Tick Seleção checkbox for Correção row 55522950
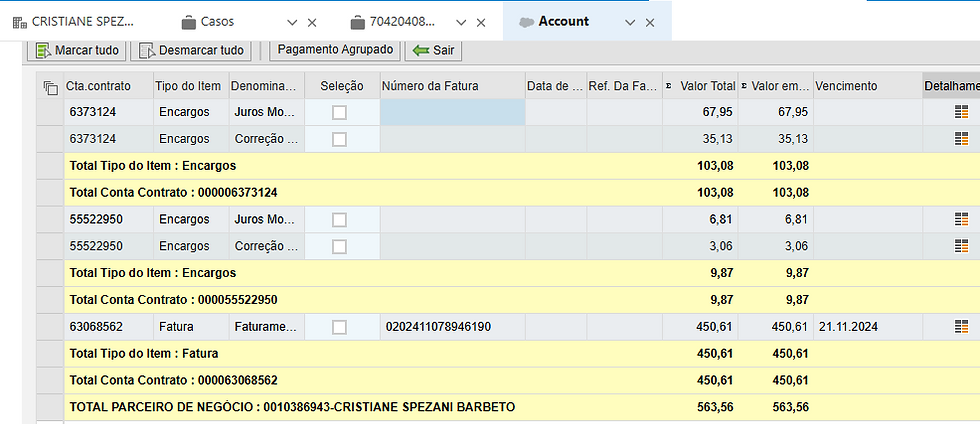980x424 pixels. [339, 246]
